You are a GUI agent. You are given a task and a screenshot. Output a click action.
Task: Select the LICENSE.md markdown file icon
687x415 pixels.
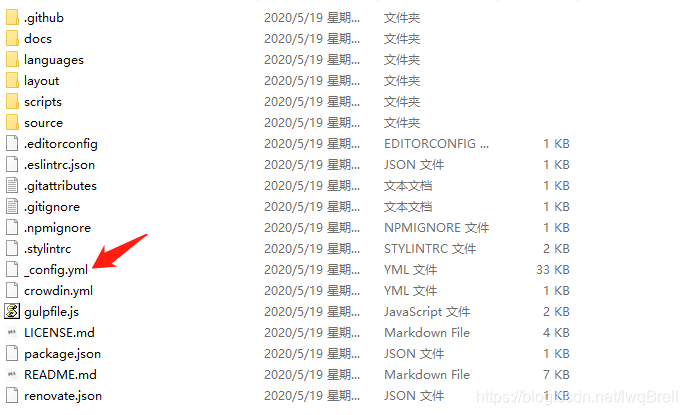point(12,333)
